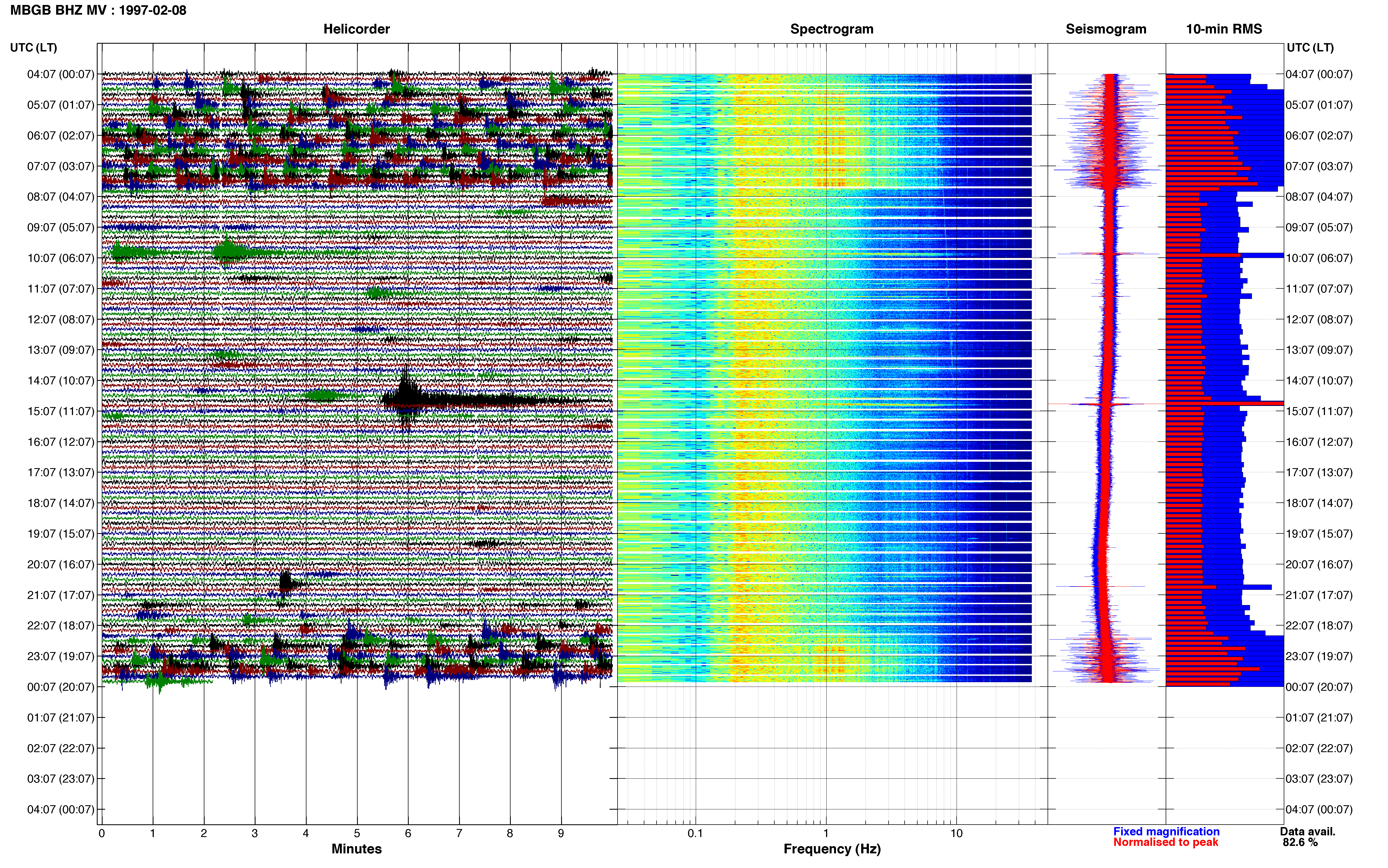Click the Seismogram panel heading
The image size is (1388, 868).
[1106, 29]
